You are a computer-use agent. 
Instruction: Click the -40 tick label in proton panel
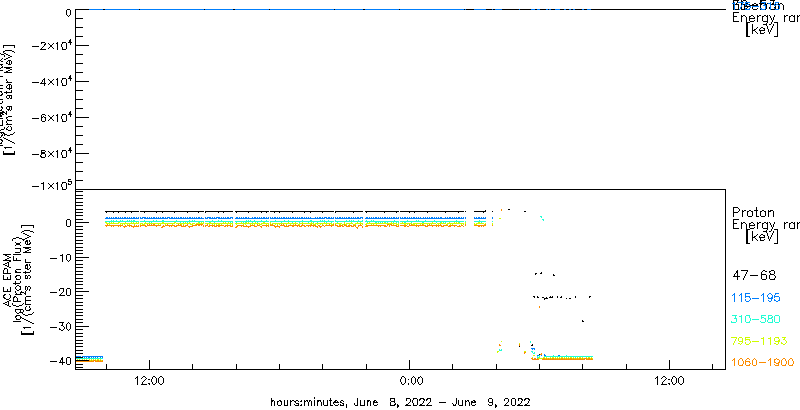pos(59,361)
